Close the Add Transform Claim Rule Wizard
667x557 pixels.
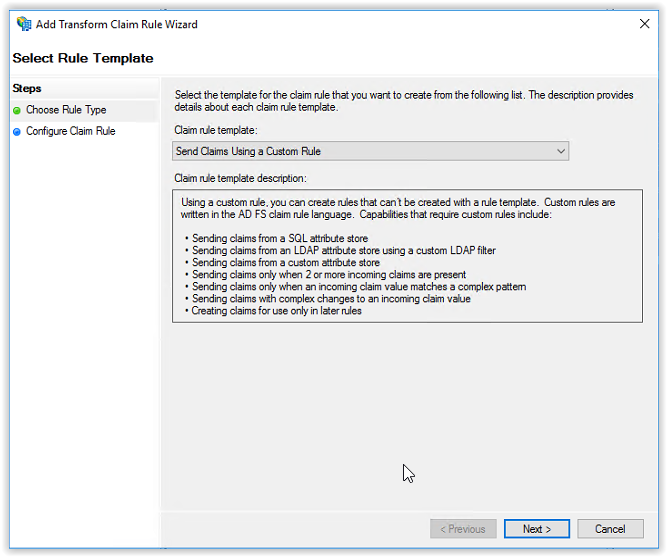point(644,24)
